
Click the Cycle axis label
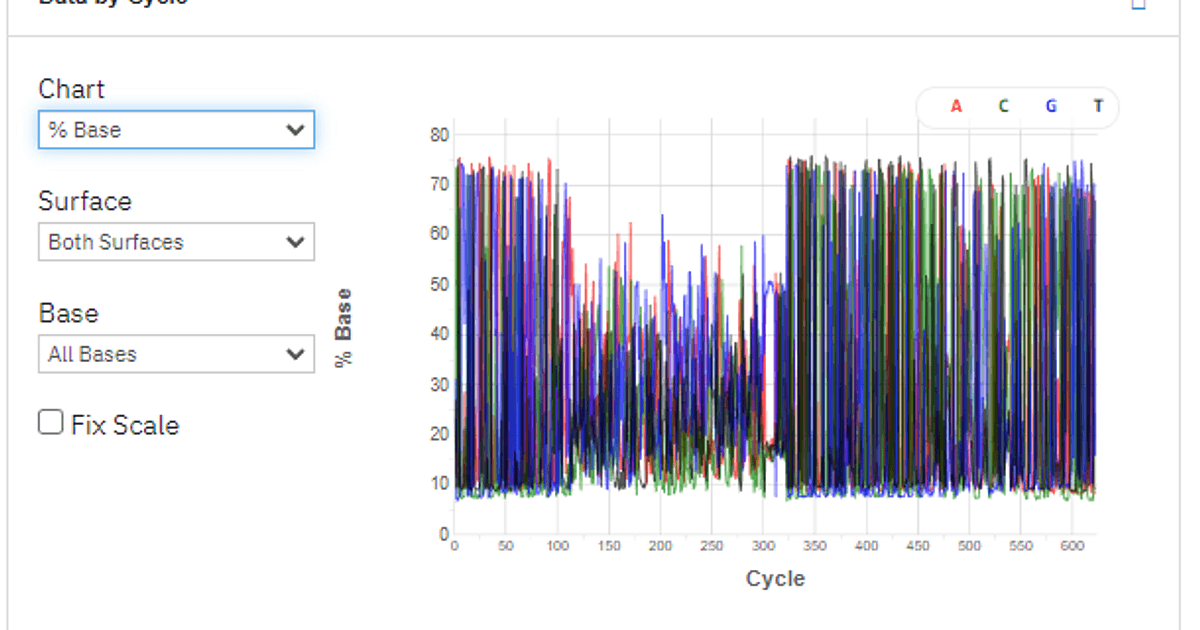[x=775, y=578]
